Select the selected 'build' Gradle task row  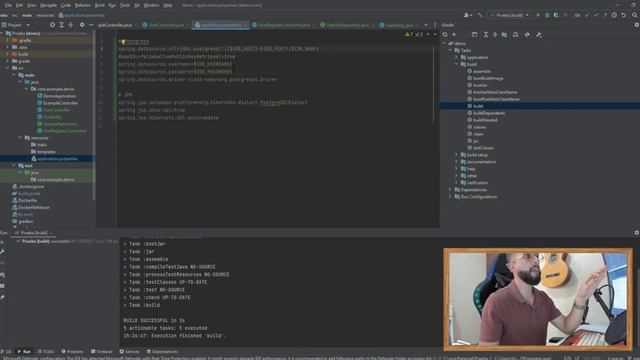pos(540,106)
